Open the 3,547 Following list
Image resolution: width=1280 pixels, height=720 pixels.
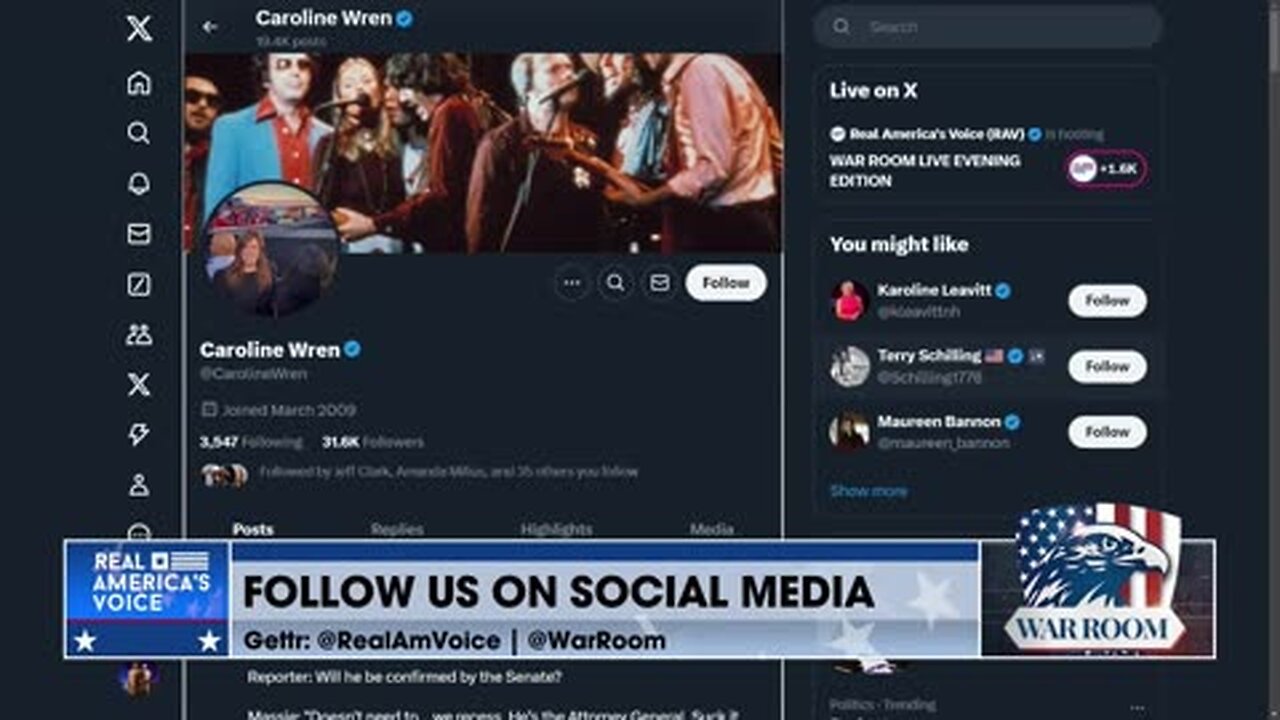click(x=250, y=442)
